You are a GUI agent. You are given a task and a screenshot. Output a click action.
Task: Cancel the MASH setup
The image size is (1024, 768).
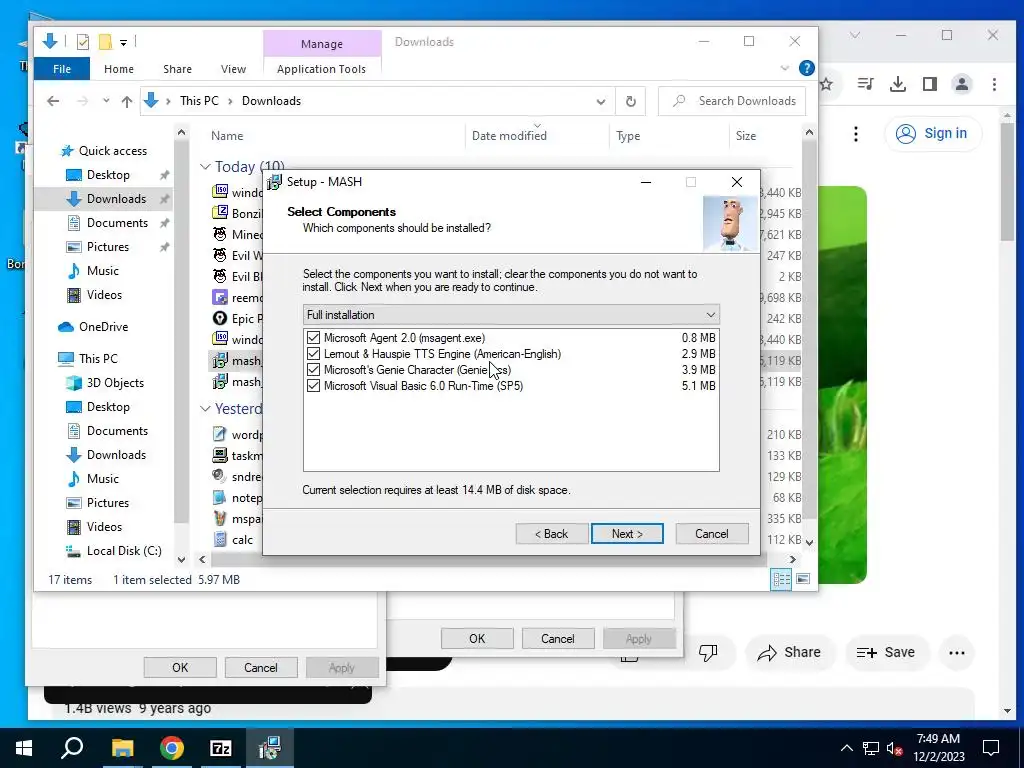711,534
